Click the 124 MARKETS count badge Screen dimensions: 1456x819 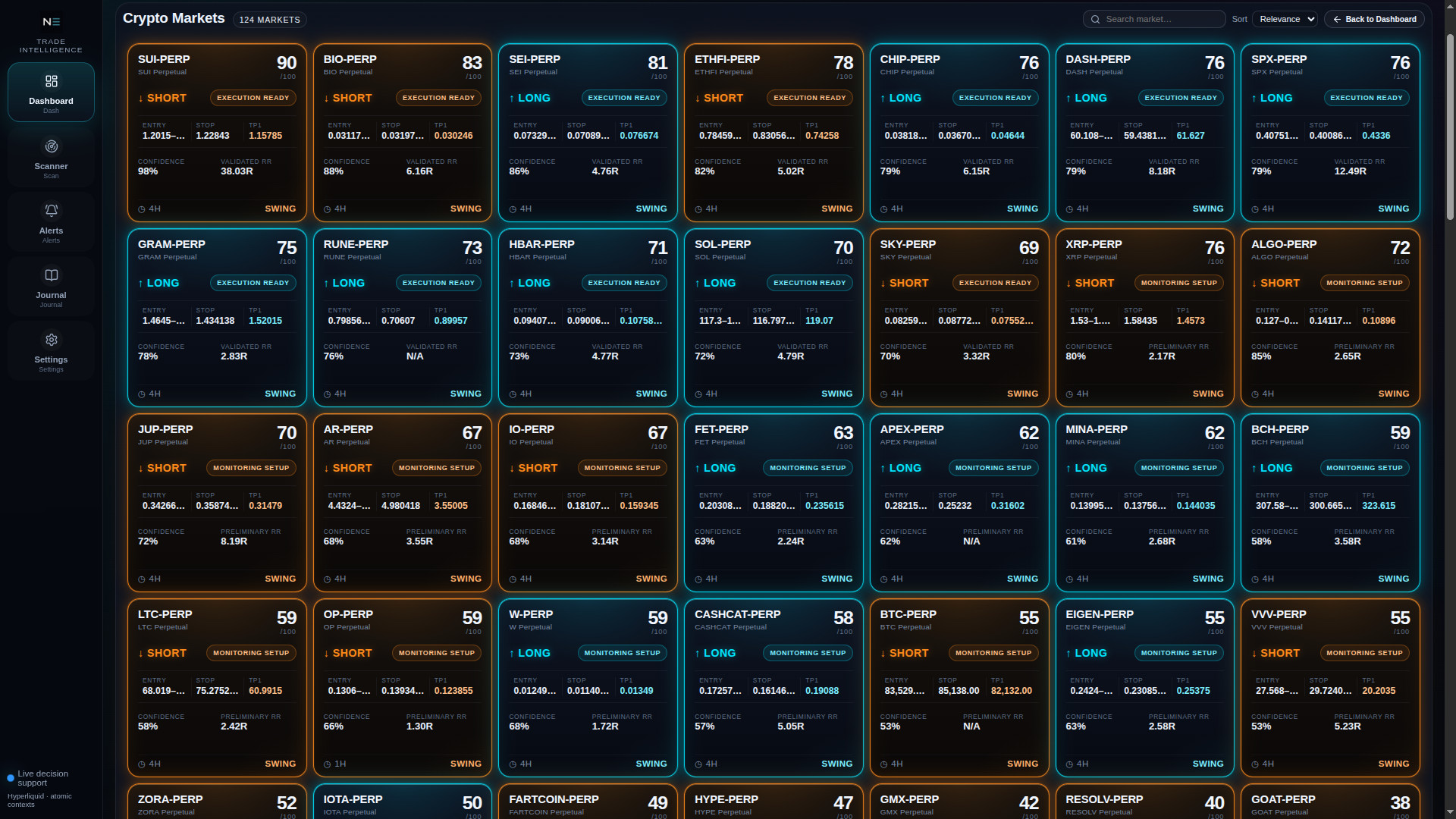pyautogui.click(x=269, y=20)
